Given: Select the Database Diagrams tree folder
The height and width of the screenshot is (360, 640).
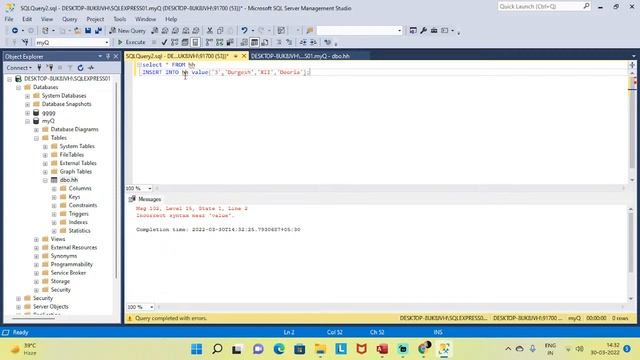Looking at the screenshot, I should click(x=74, y=129).
